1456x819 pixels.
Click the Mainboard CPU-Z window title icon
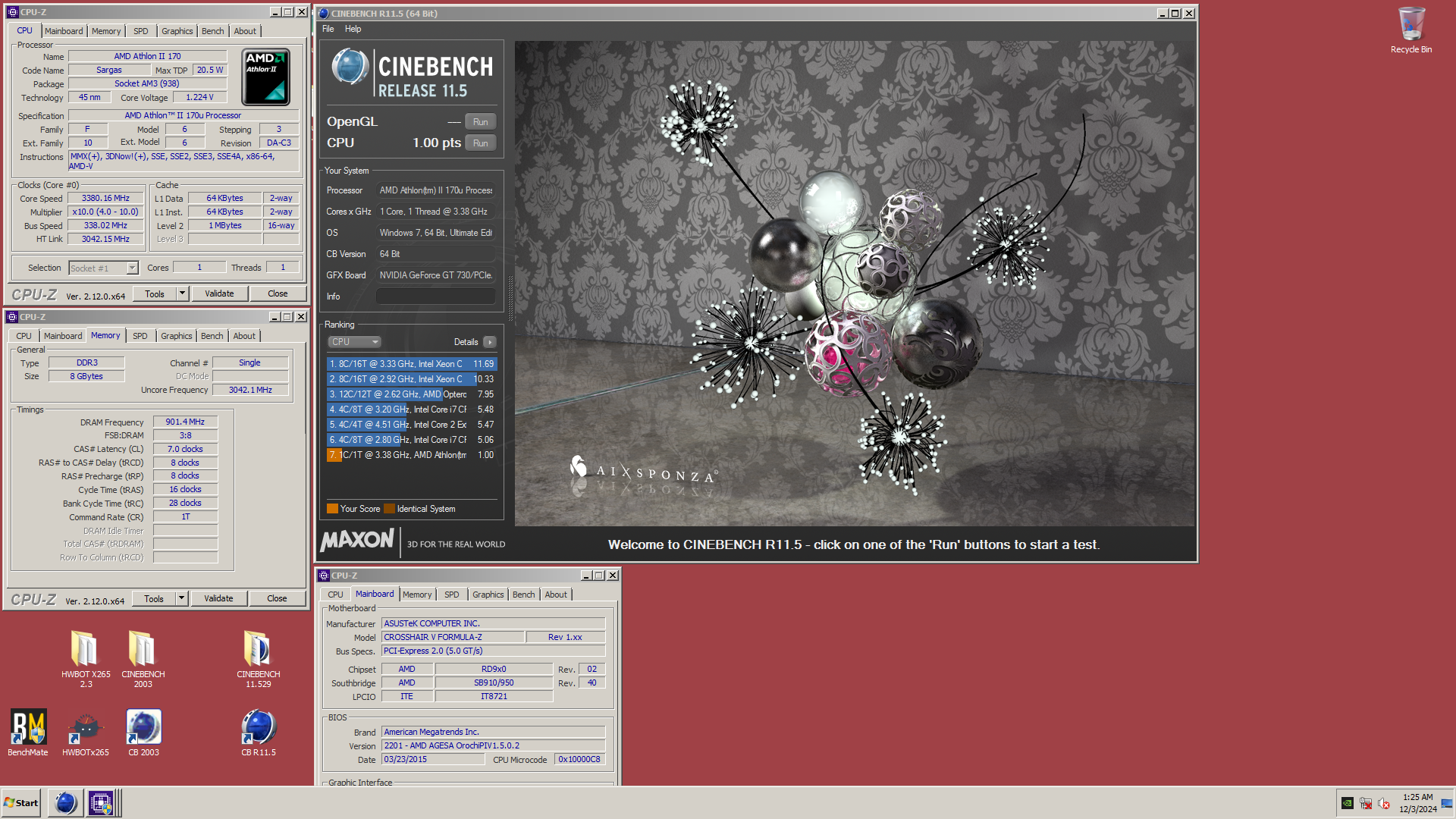(x=324, y=576)
